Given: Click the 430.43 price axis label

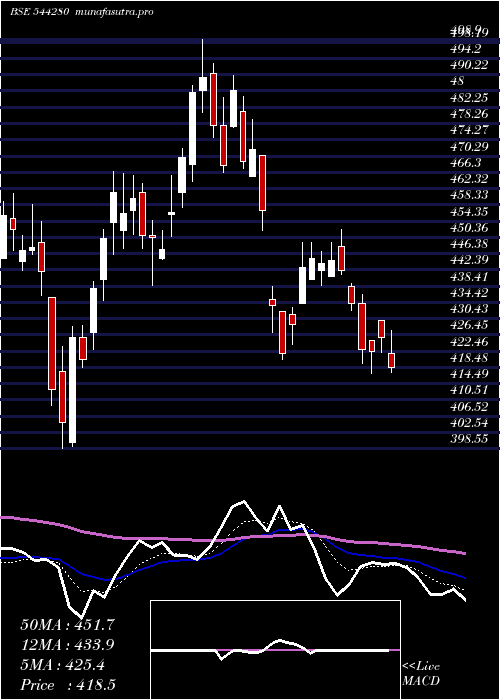Looking at the screenshot, I should (x=469, y=308).
